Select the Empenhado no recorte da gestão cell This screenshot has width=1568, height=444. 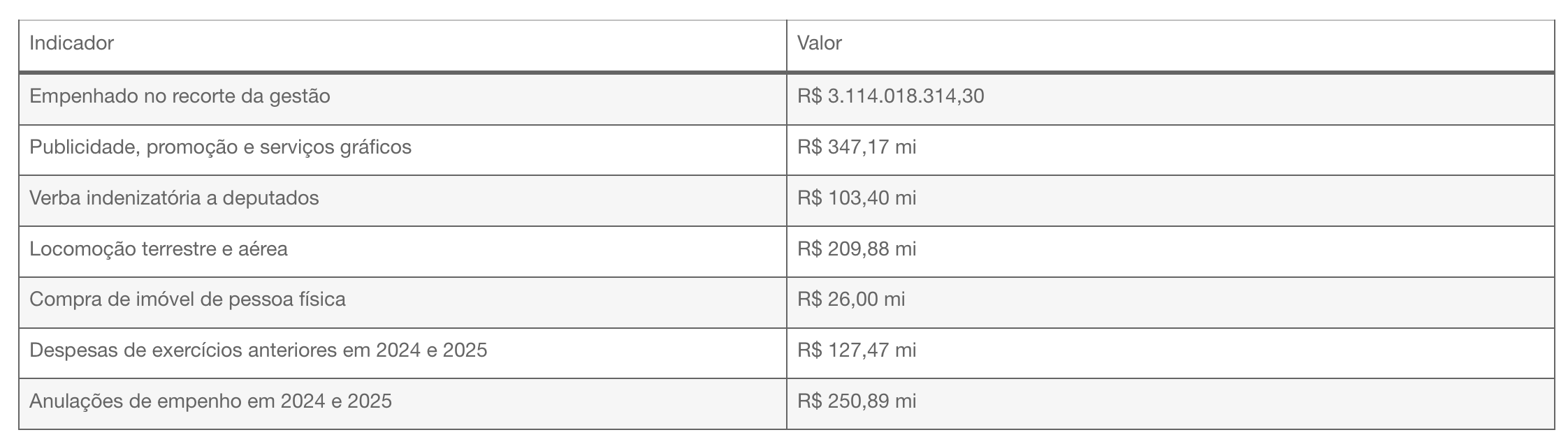tap(403, 99)
